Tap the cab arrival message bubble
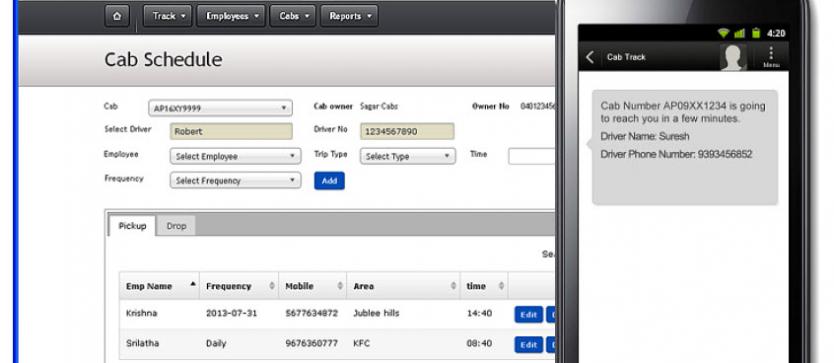 685,147
